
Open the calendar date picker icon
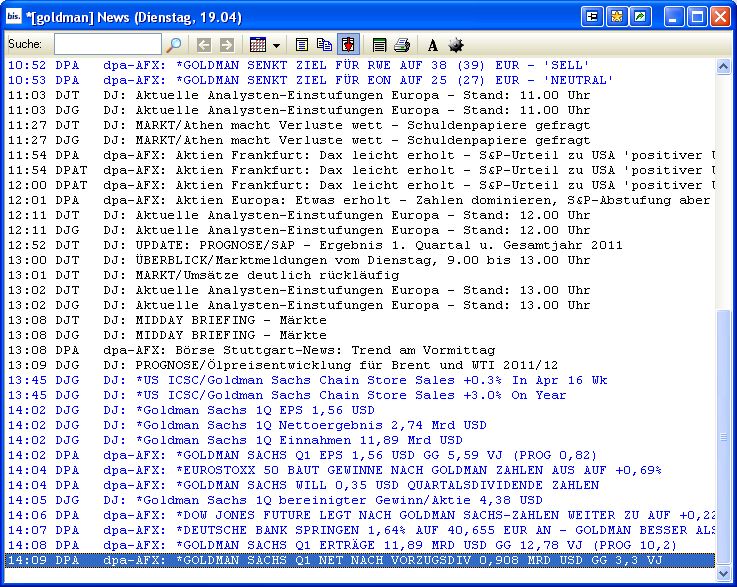(x=258, y=45)
